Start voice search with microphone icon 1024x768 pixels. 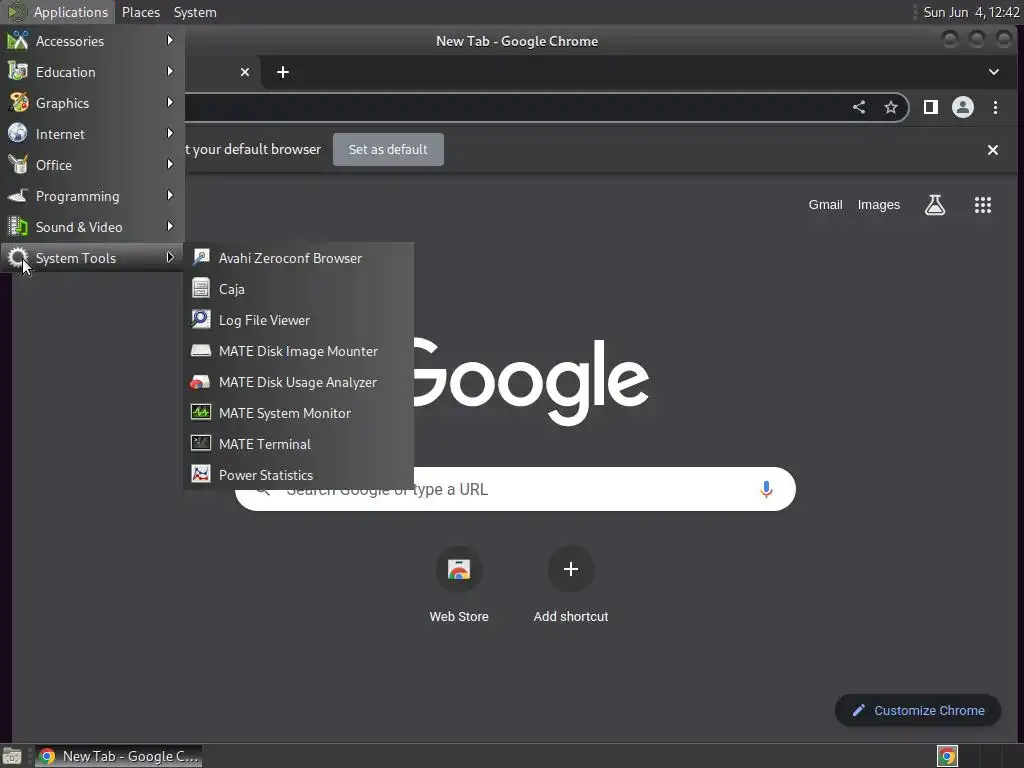tap(766, 489)
